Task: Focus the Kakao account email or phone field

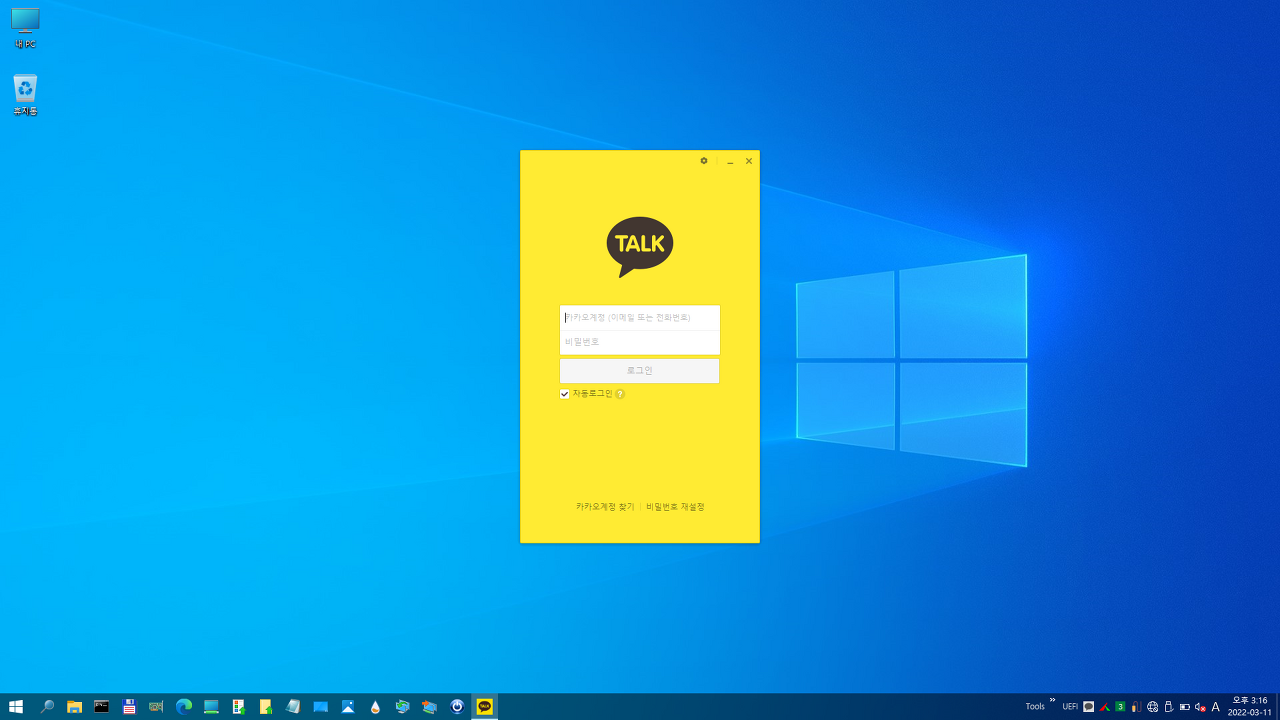Action: (x=640, y=317)
